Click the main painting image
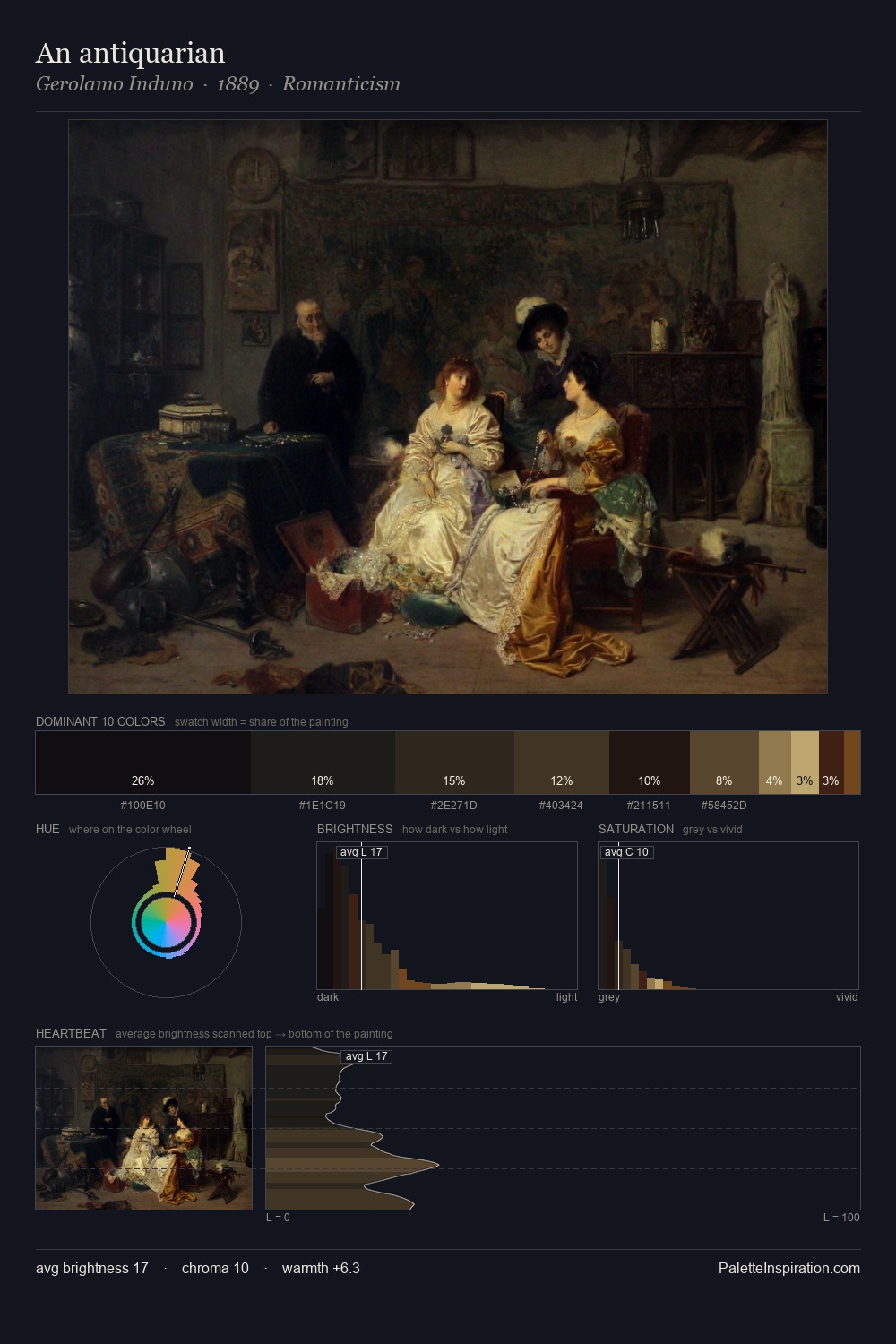 448,407
